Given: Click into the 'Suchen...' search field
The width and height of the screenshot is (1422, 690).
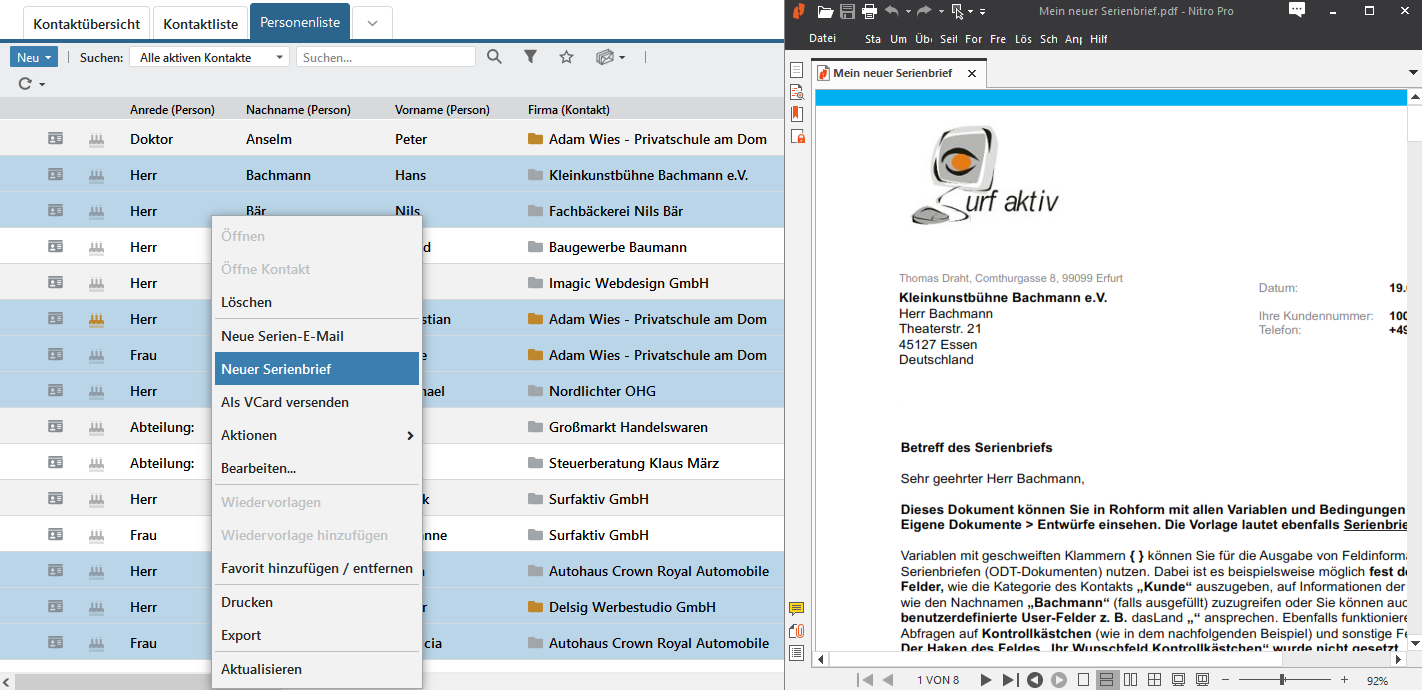Looking at the screenshot, I should [385, 58].
